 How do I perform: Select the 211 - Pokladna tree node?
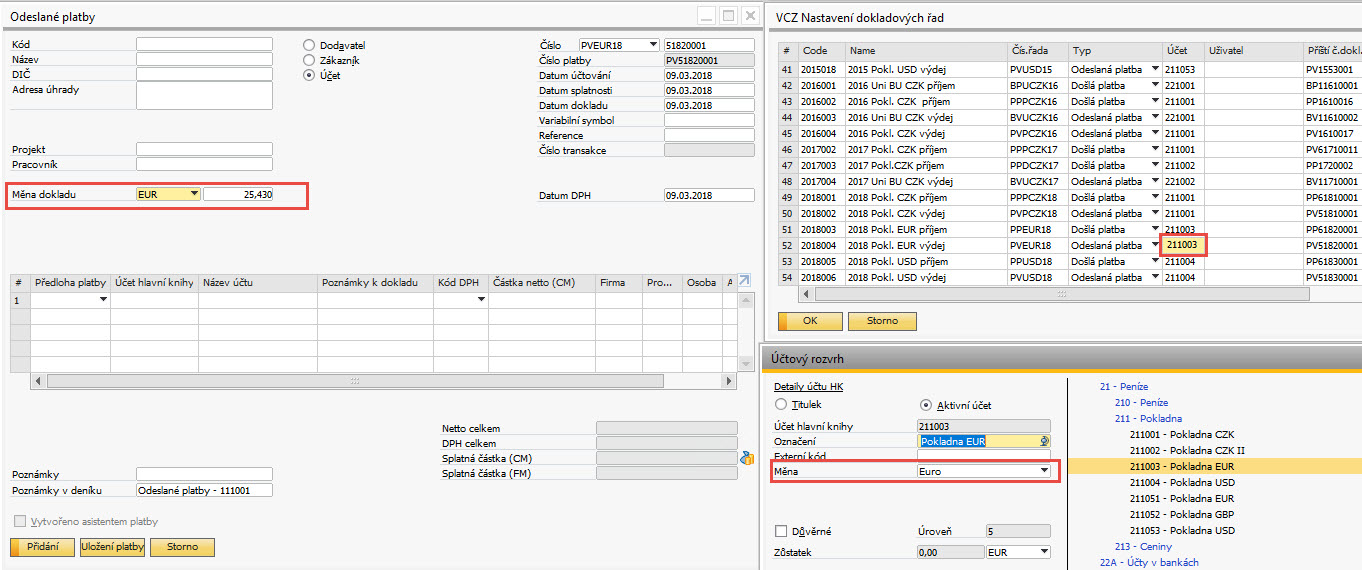1148,418
